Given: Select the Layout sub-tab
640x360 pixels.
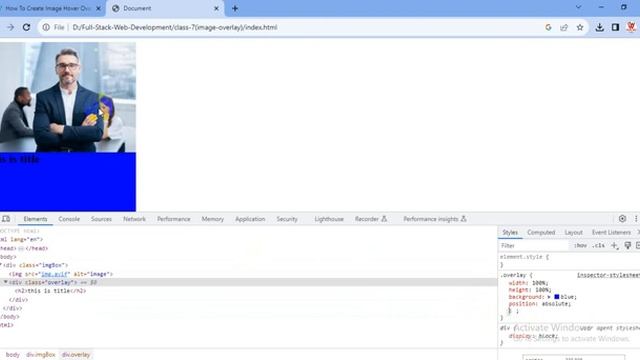Looking at the screenshot, I should 573,232.
